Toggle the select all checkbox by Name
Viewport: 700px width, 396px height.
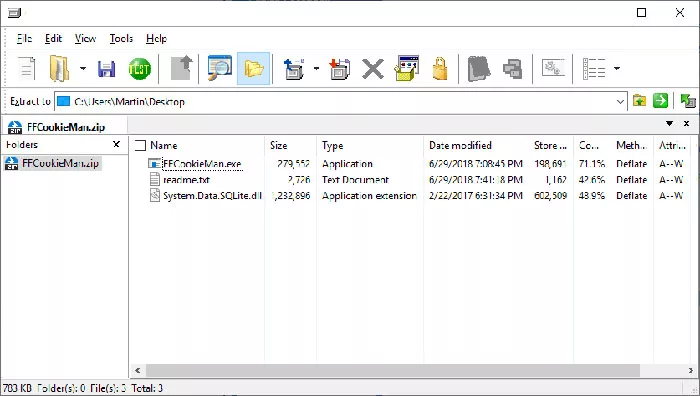tap(141, 146)
